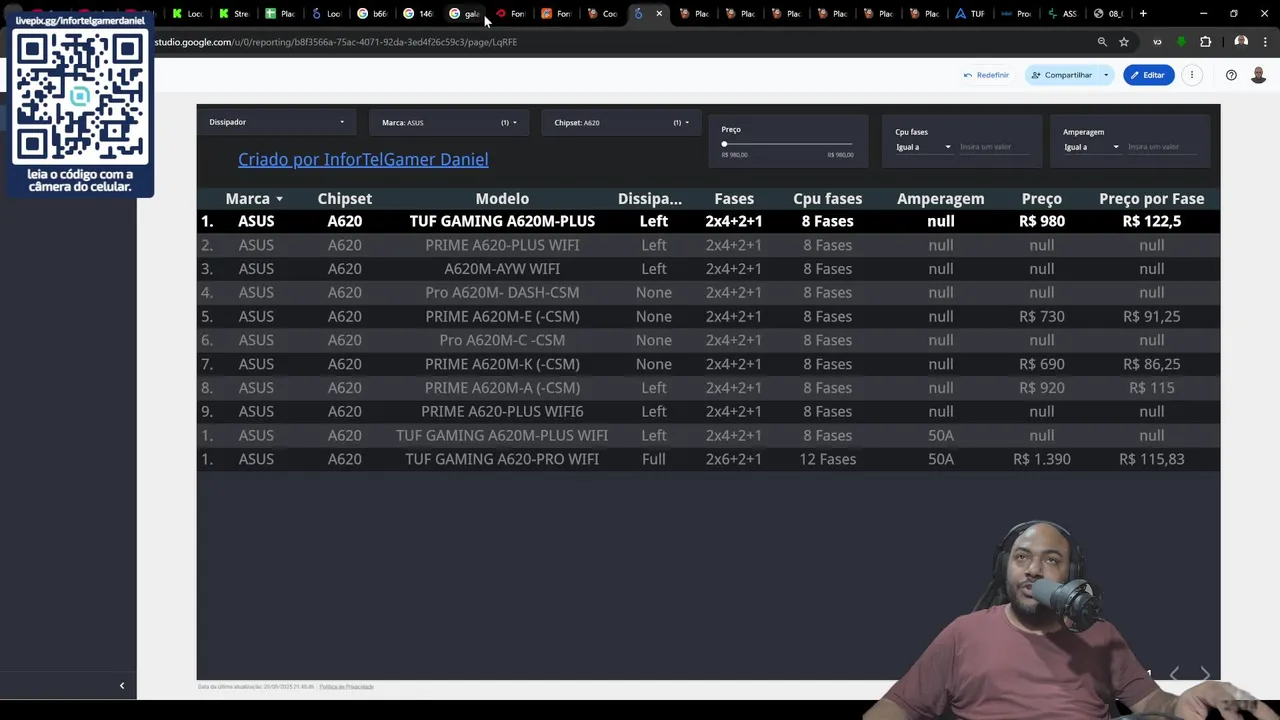Click the R$ 115,83 price per phase cell

[1151, 459]
